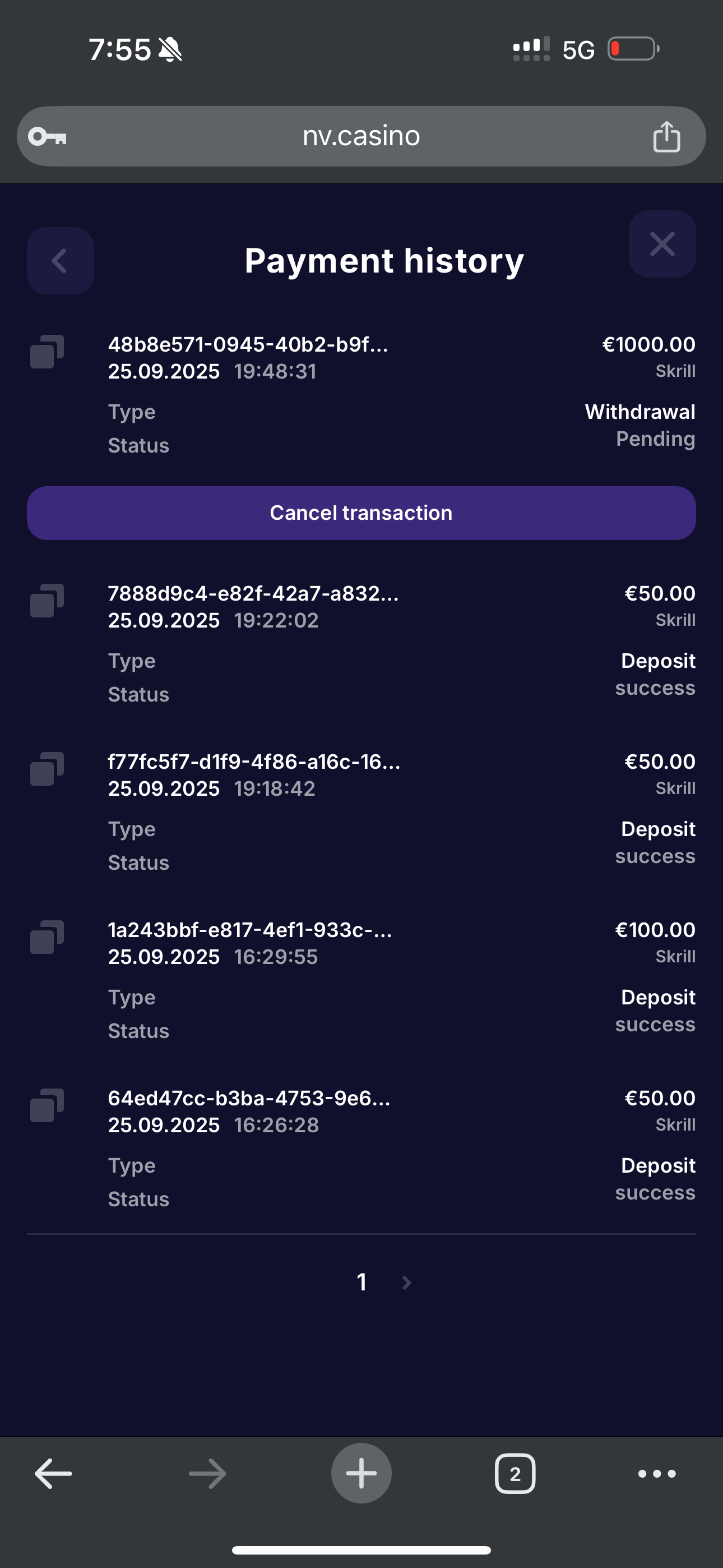The image size is (723, 1568).
Task: Open the browser tabs switcher
Action: pyautogui.click(x=515, y=1474)
